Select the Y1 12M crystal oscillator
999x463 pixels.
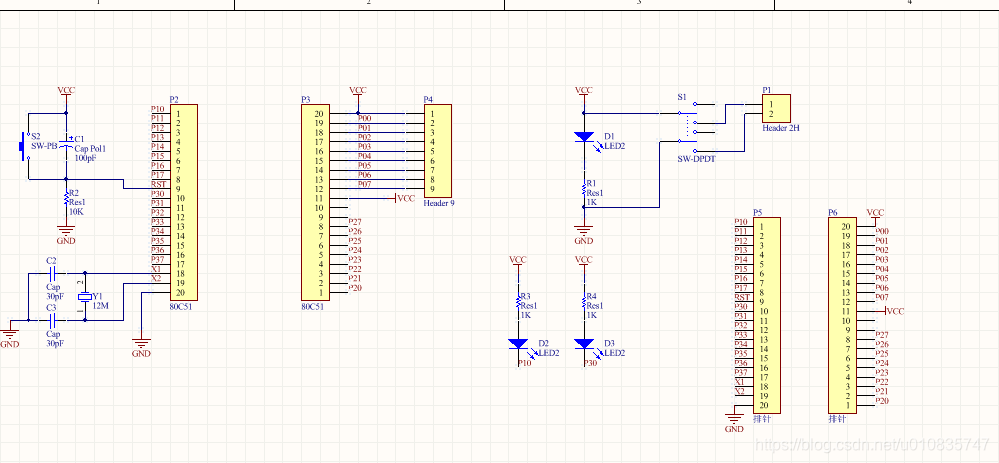point(84,297)
